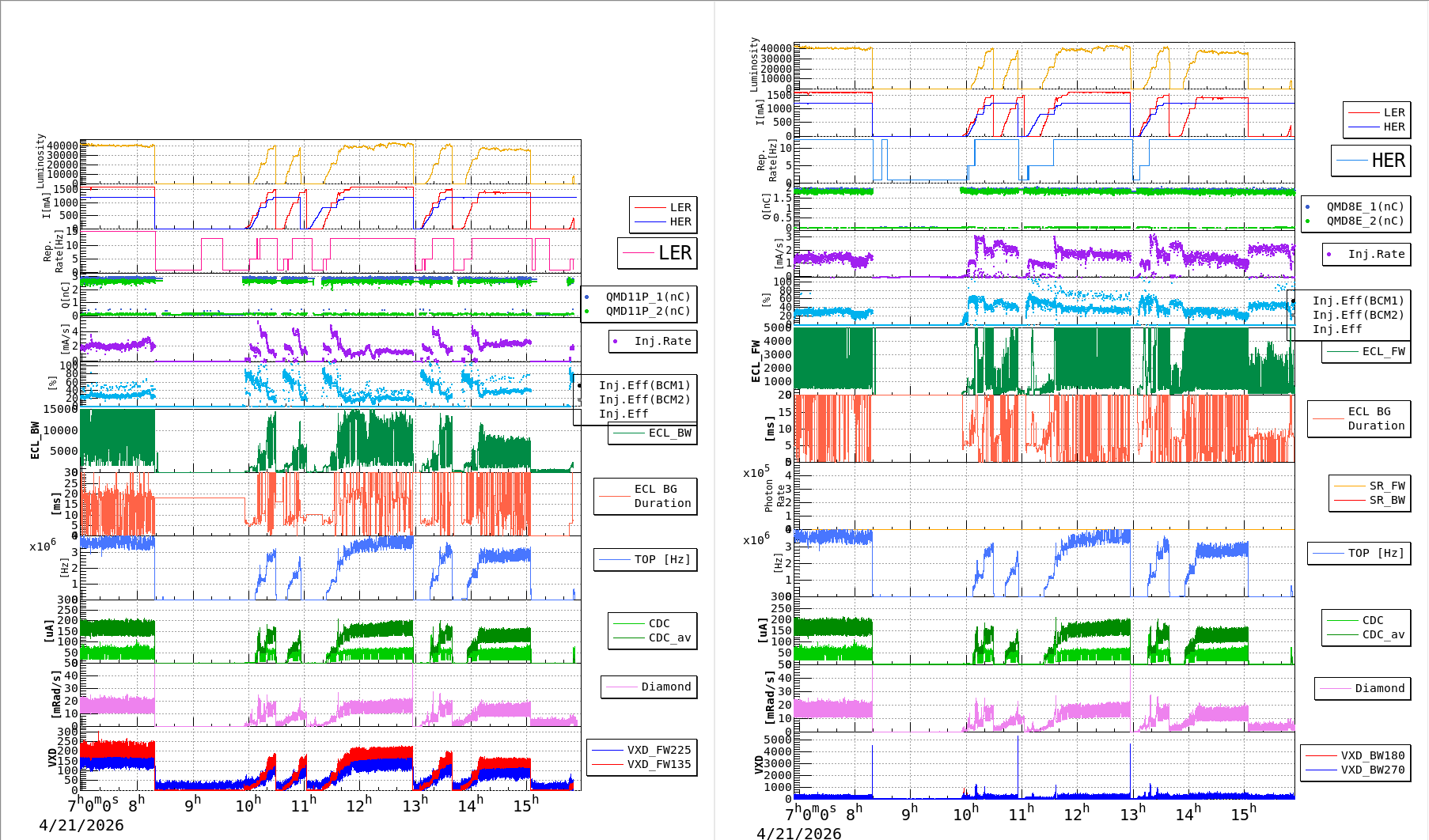Click the ECL_BW legend label

pos(669,433)
